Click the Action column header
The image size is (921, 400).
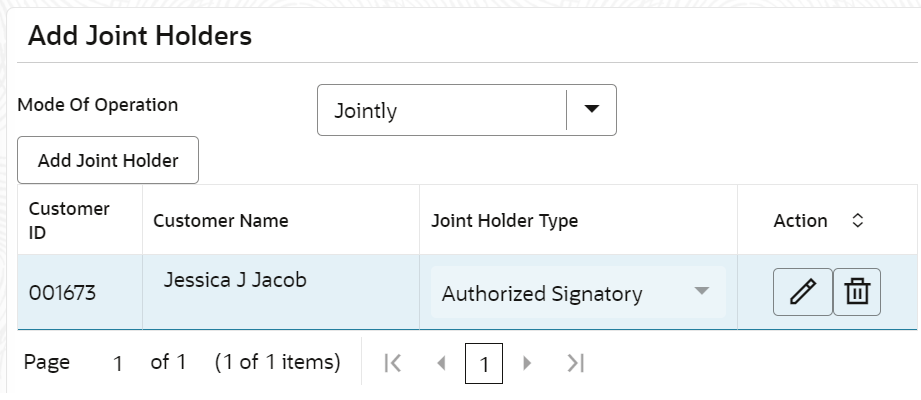(x=827, y=220)
